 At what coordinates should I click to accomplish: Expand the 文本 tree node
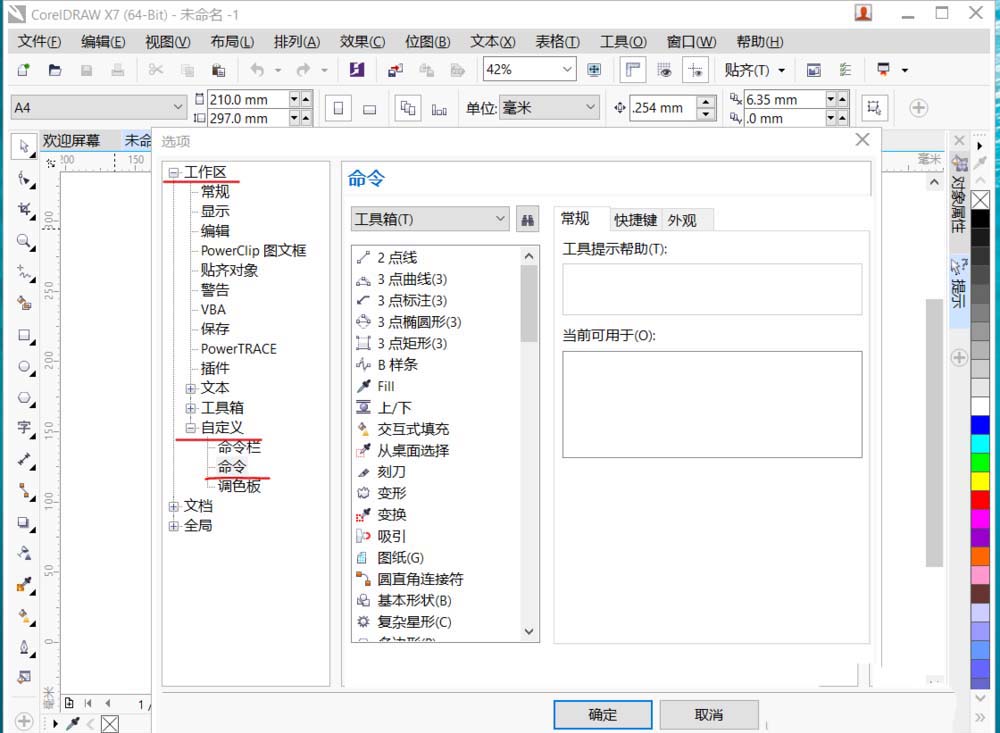190,388
